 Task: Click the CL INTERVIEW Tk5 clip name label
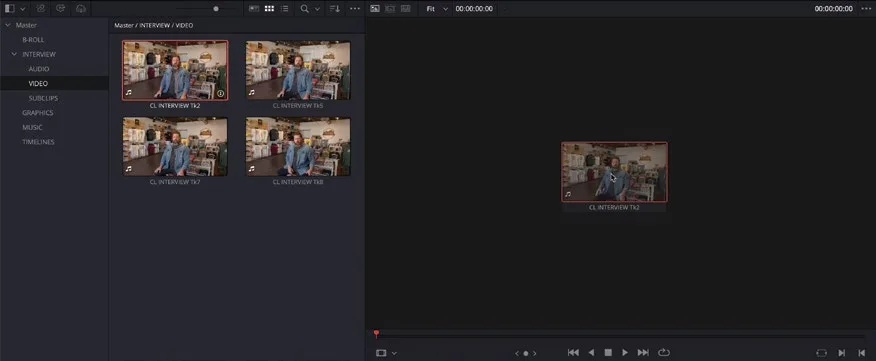click(298, 106)
